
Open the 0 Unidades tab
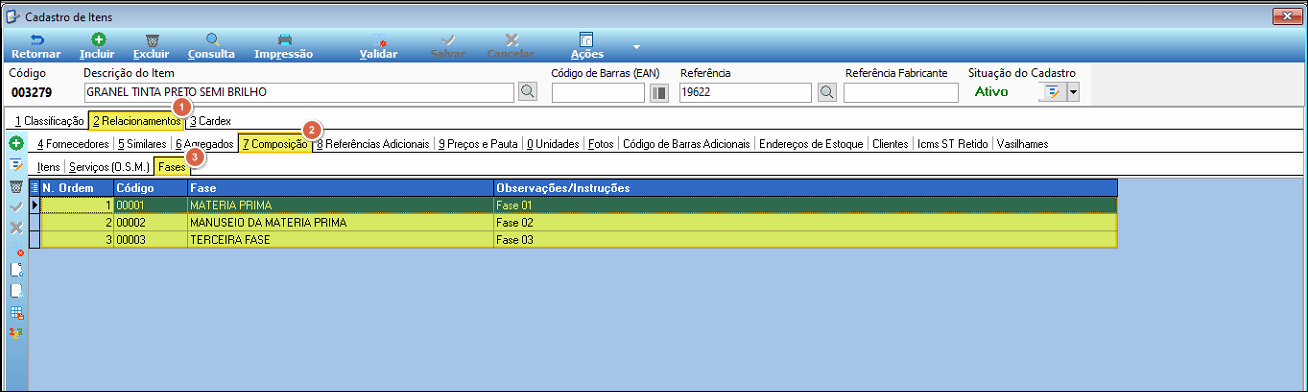[x=553, y=144]
